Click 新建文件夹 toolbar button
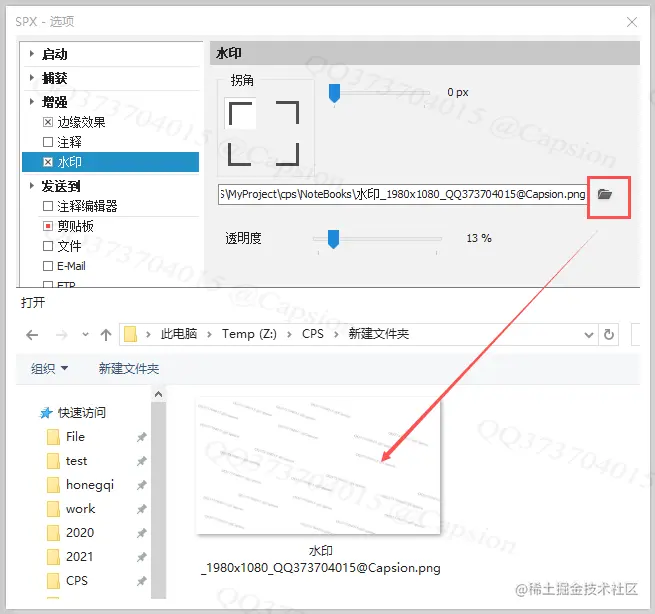 [x=129, y=368]
